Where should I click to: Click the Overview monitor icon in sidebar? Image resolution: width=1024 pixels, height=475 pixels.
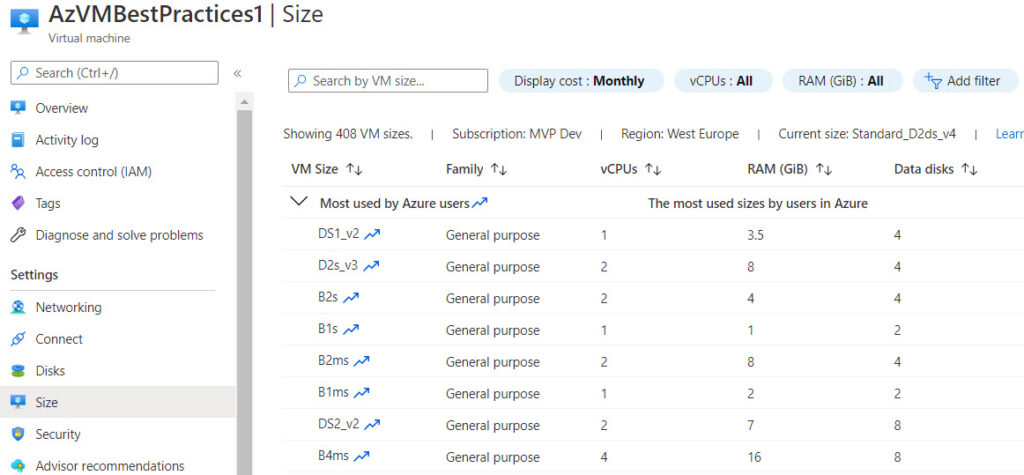click(18, 108)
